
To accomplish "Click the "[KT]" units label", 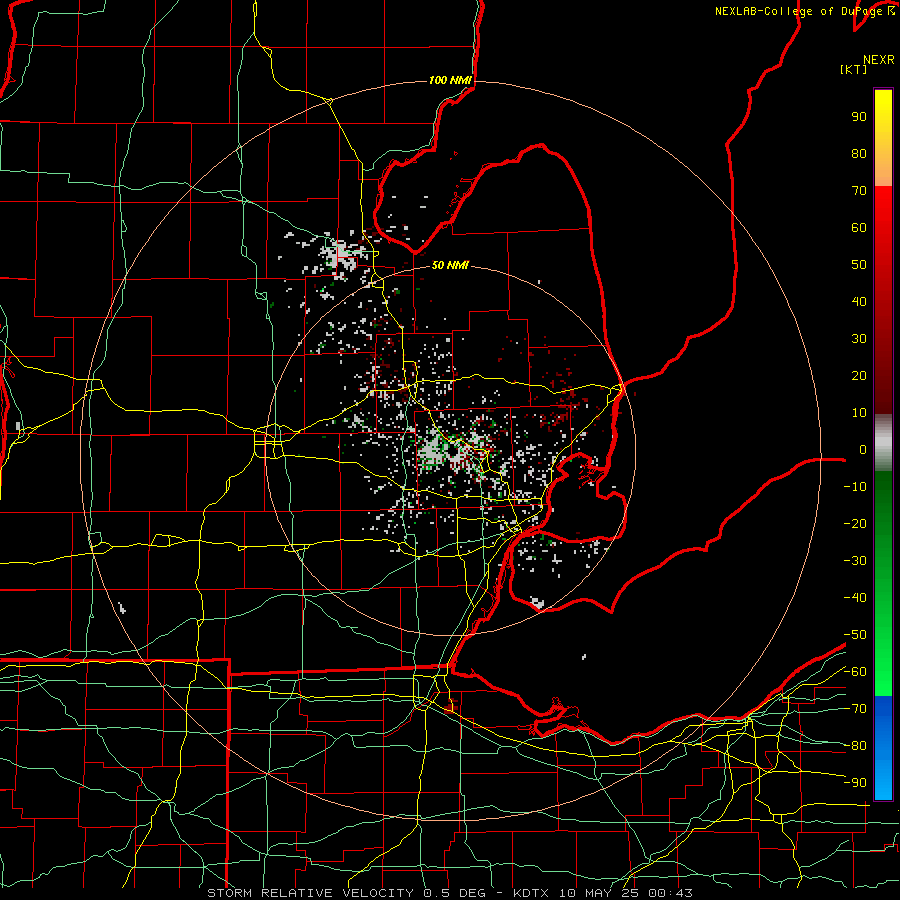I will 853,69.
